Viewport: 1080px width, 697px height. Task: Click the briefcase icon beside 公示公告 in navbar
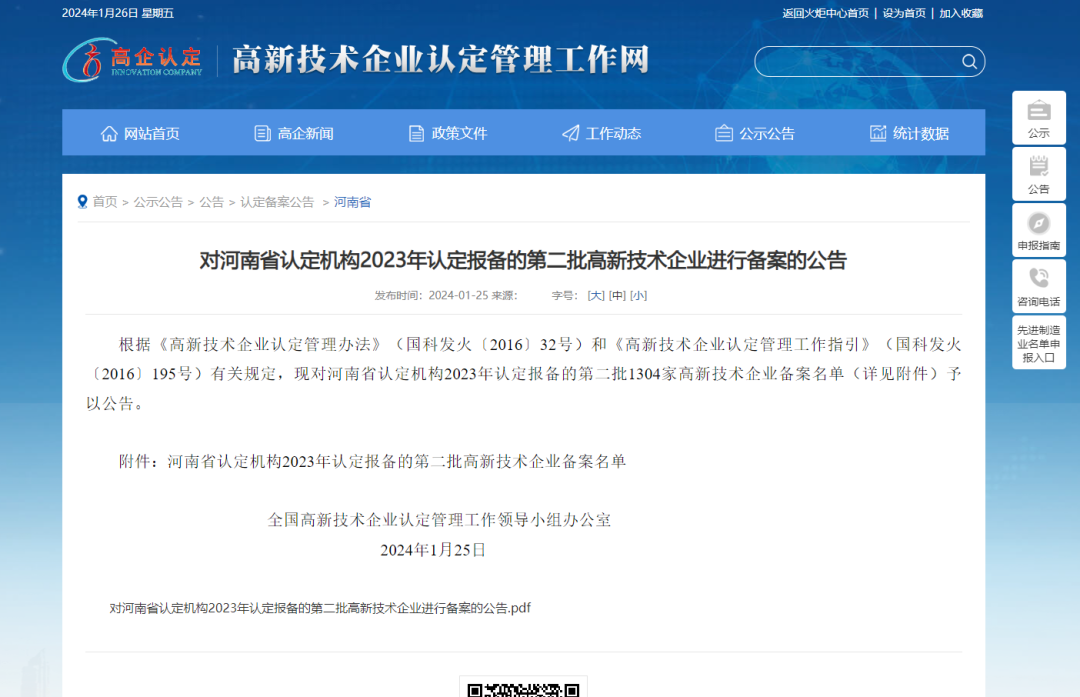tap(724, 134)
